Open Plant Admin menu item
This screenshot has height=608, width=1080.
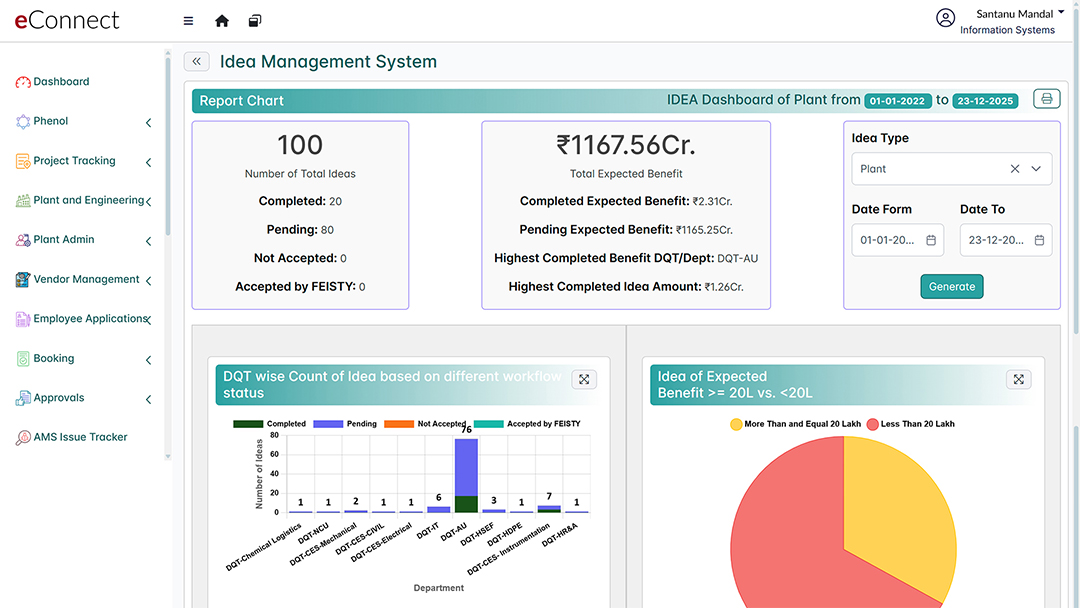64,239
